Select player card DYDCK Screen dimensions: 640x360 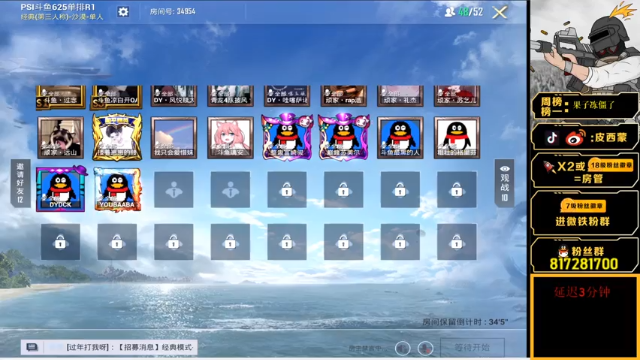pos(61,189)
